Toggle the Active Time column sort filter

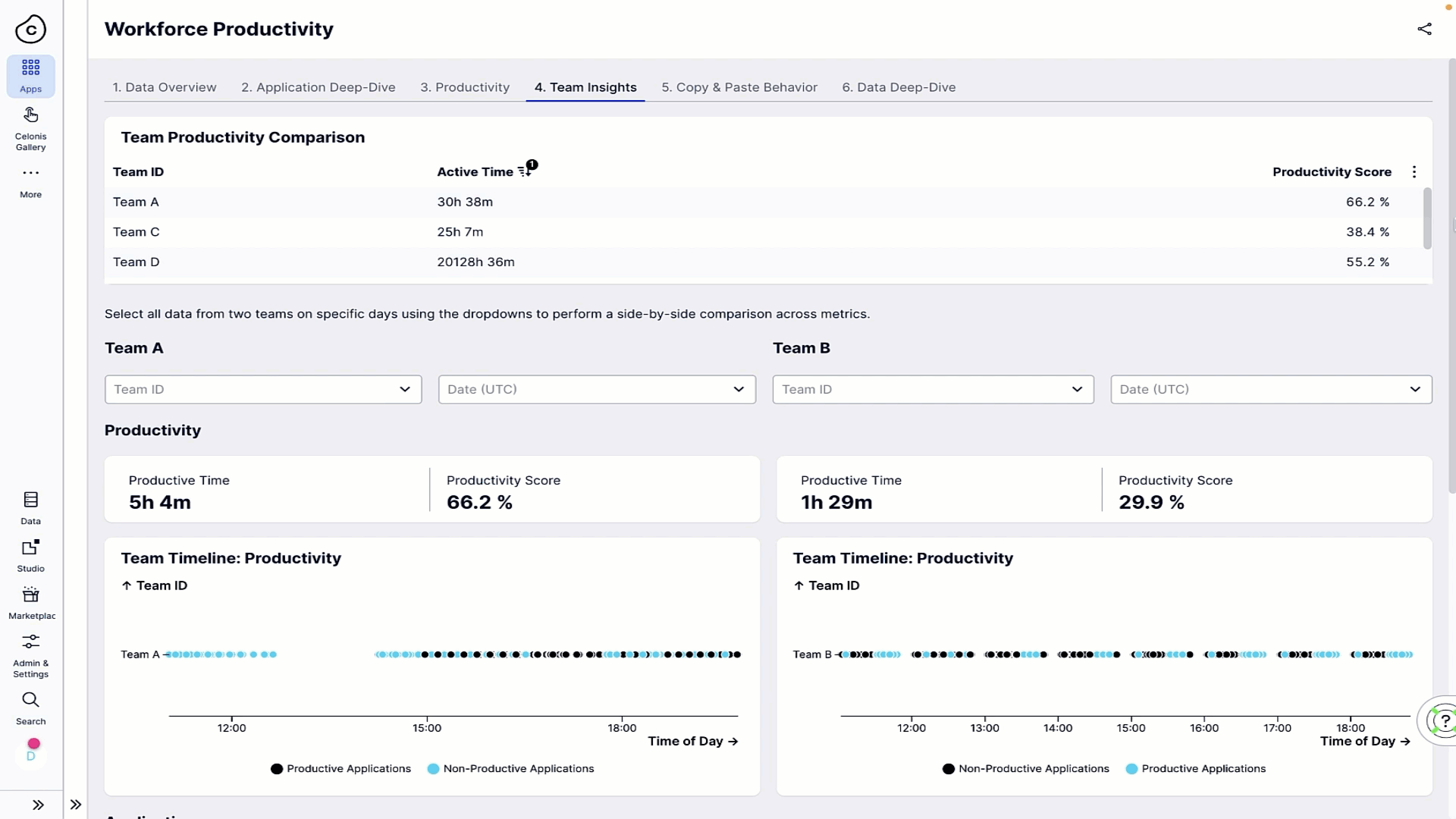point(526,170)
